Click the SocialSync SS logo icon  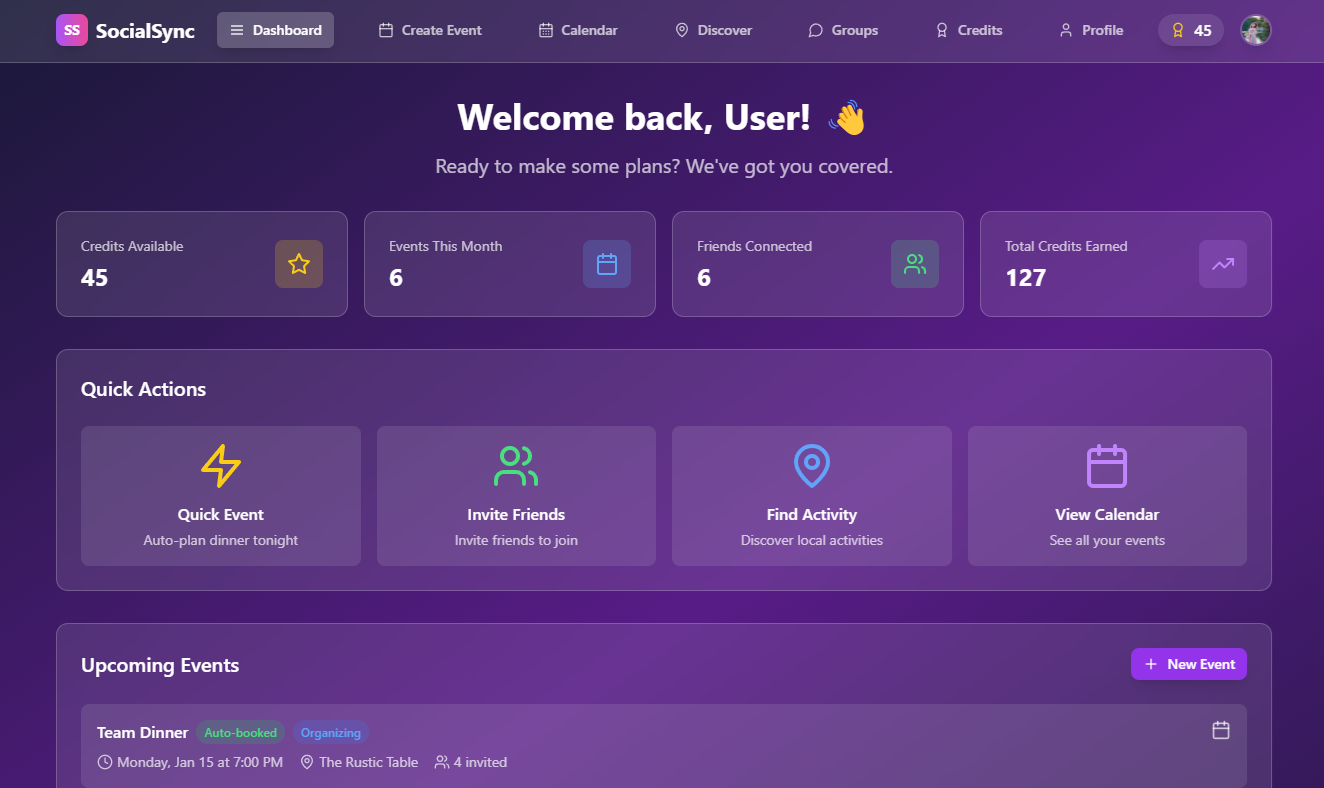tap(72, 30)
